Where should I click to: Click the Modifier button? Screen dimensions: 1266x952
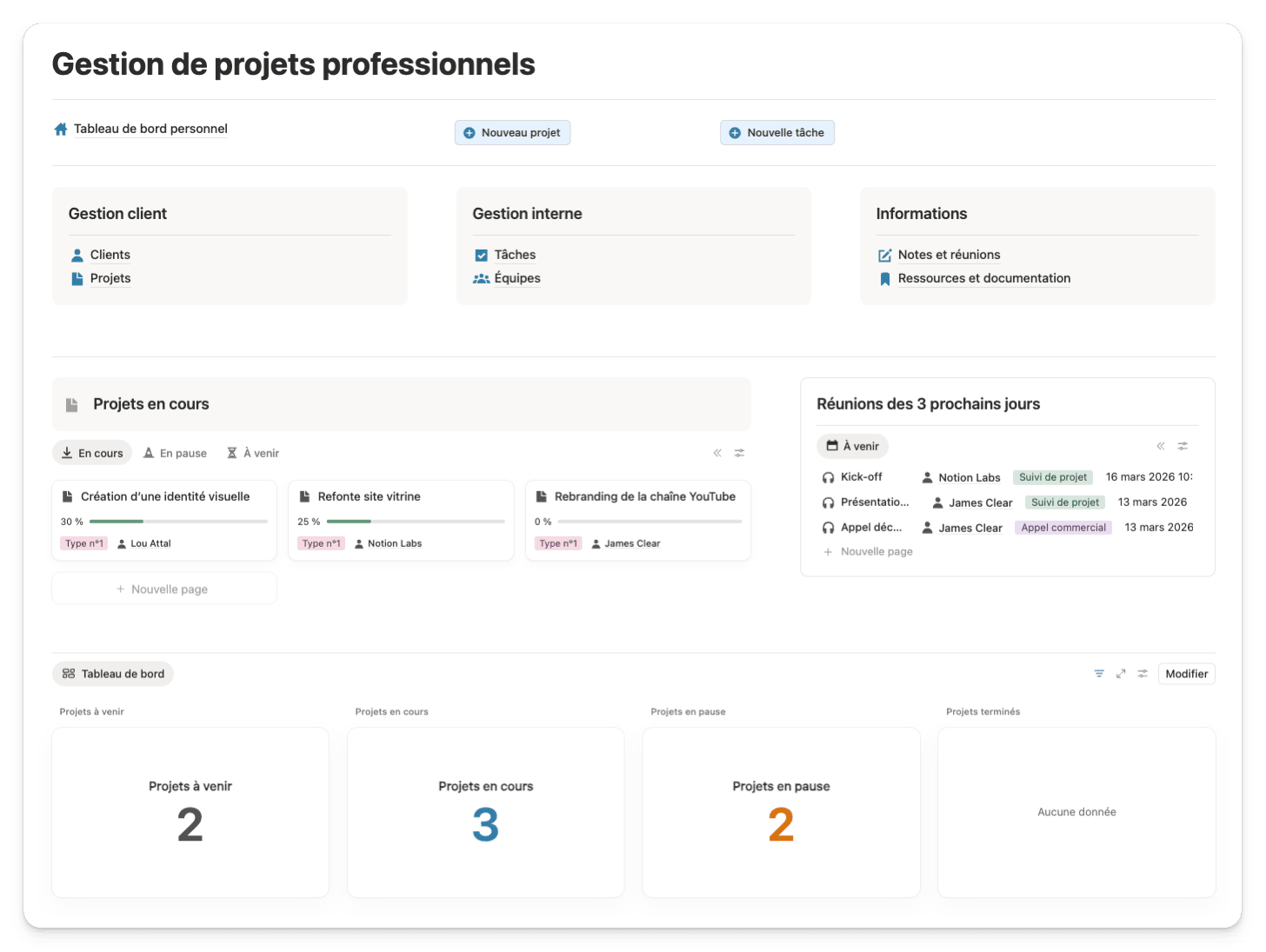(1186, 674)
